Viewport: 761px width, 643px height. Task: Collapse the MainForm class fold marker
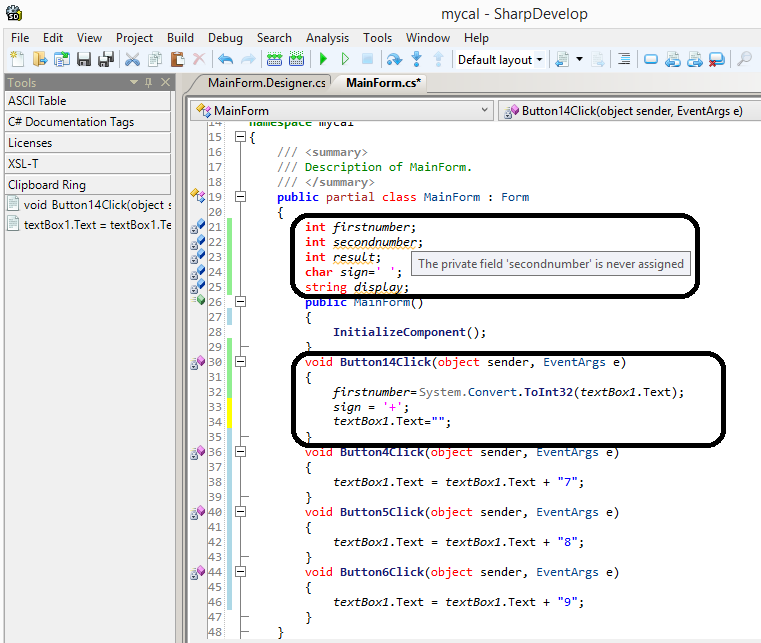pos(240,197)
